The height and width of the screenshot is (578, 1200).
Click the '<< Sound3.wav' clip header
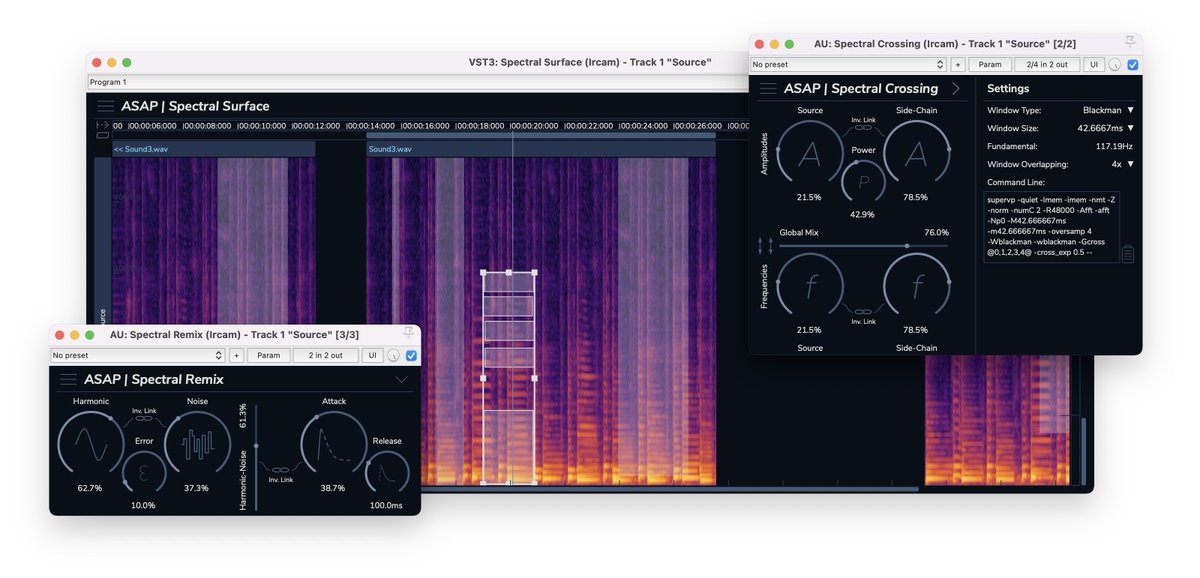(x=214, y=149)
